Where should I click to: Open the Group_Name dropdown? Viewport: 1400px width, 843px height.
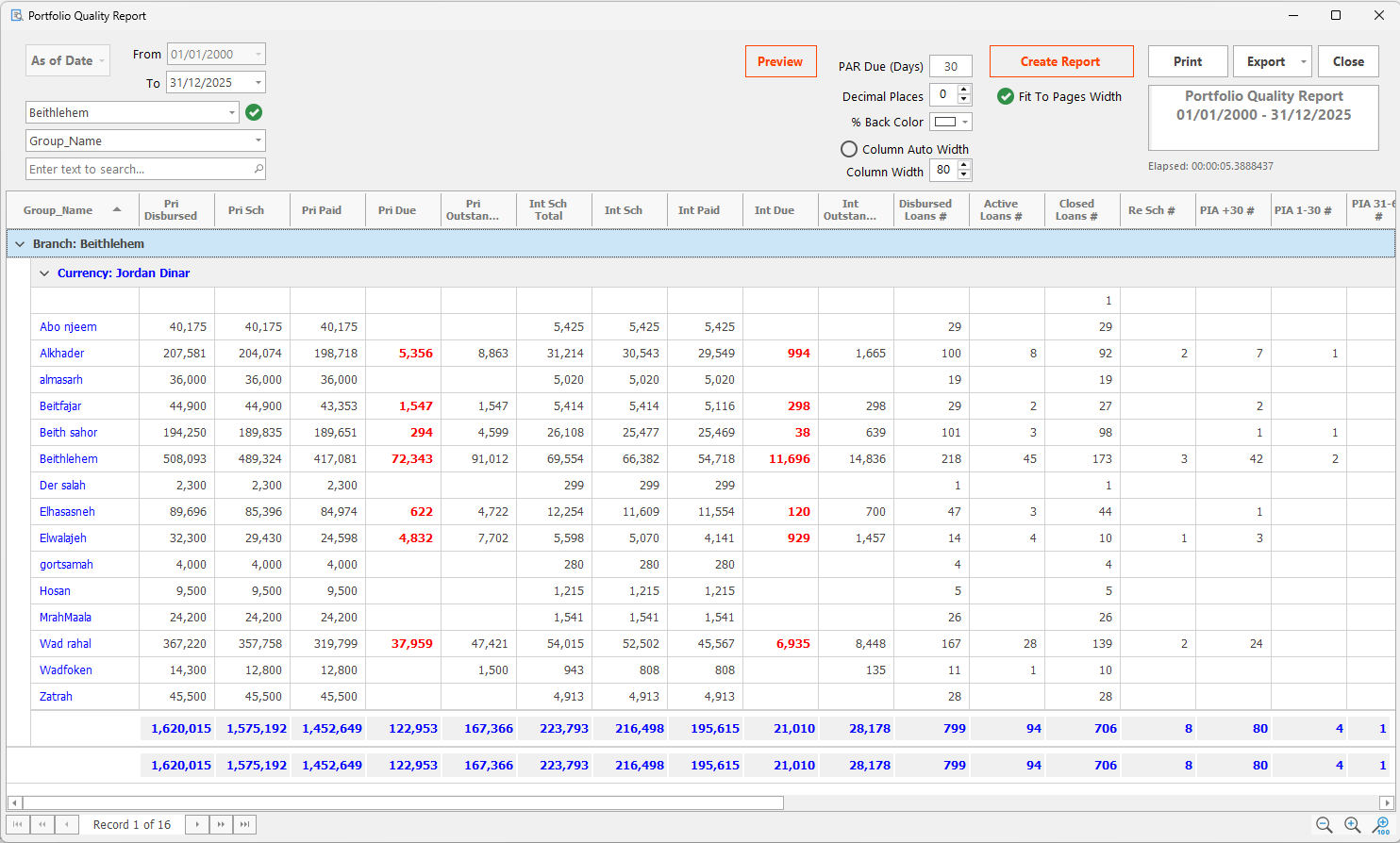[258, 140]
